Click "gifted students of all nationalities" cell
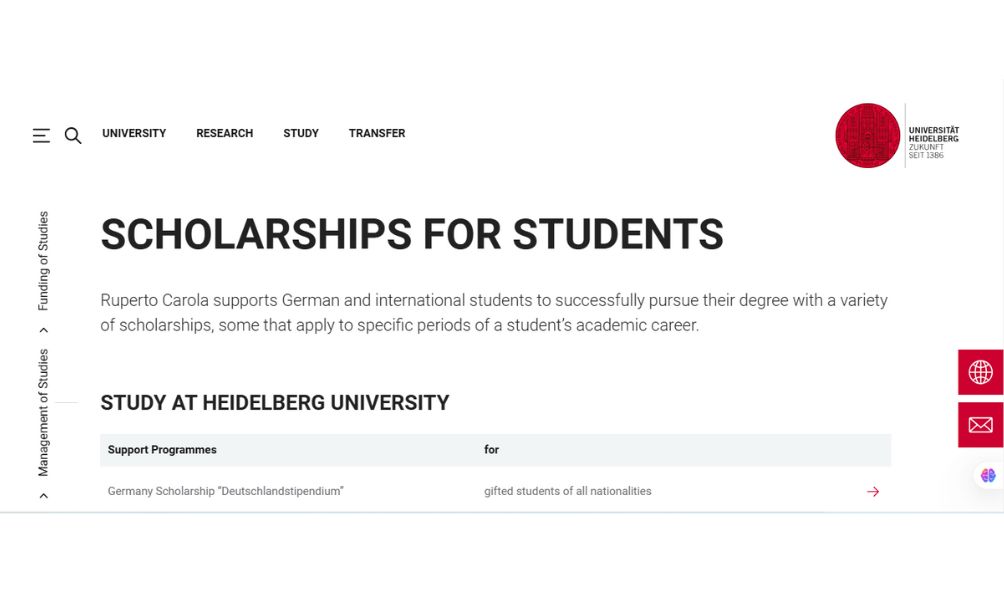The height and width of the screenshot is (591, 1004). [567, 491]
